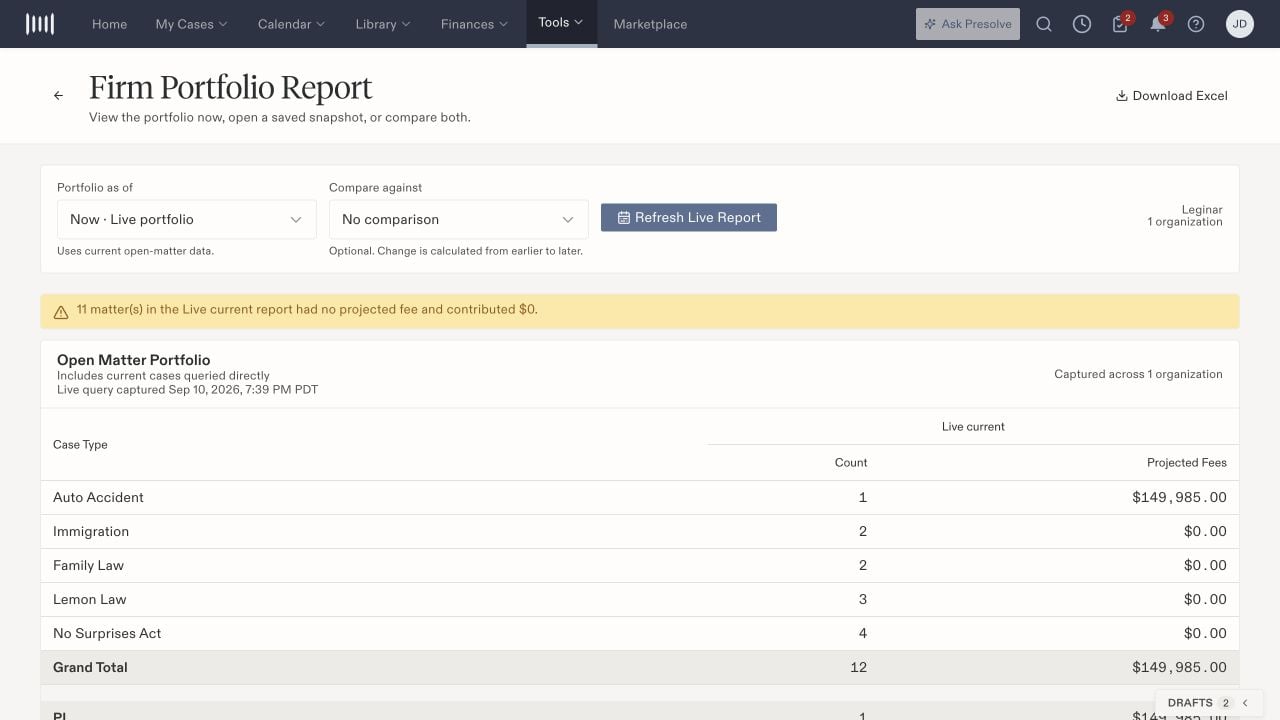Viewport: 1280px width, 720px height.
Task: Click the Open Matter Portfolio heading
Action: click(x=134, y=360)
